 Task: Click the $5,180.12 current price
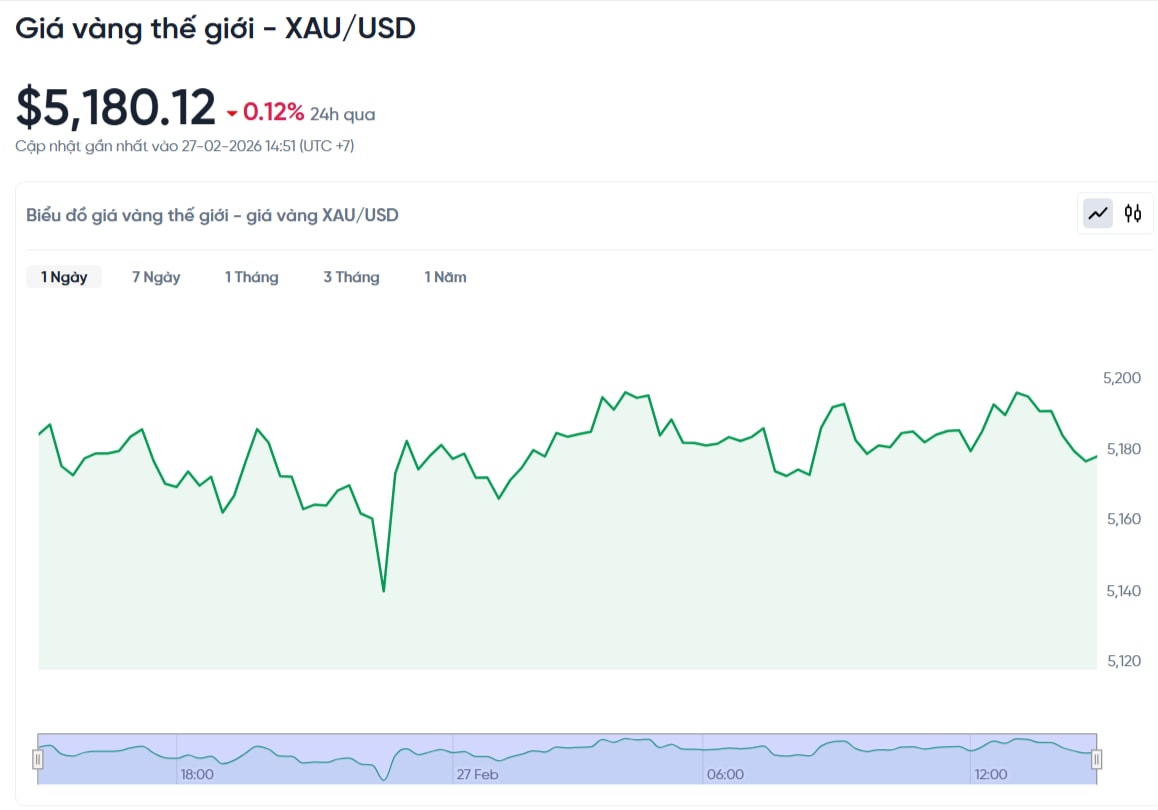116,107
